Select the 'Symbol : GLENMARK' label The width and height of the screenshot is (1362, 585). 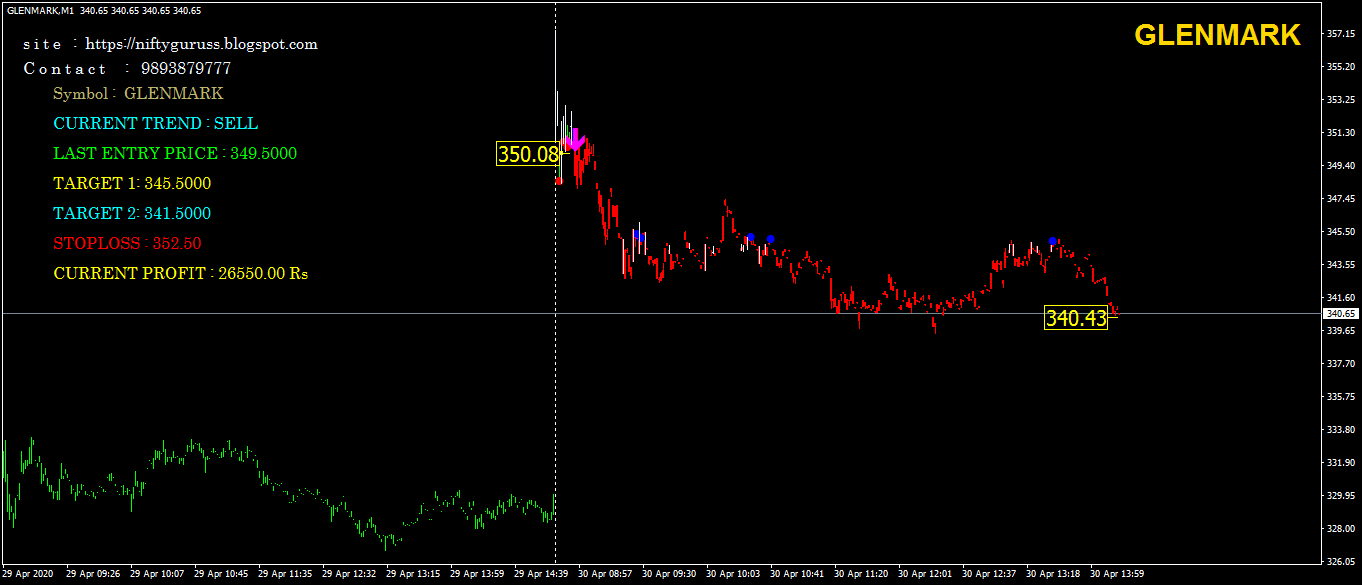click(x=138, y=93)
